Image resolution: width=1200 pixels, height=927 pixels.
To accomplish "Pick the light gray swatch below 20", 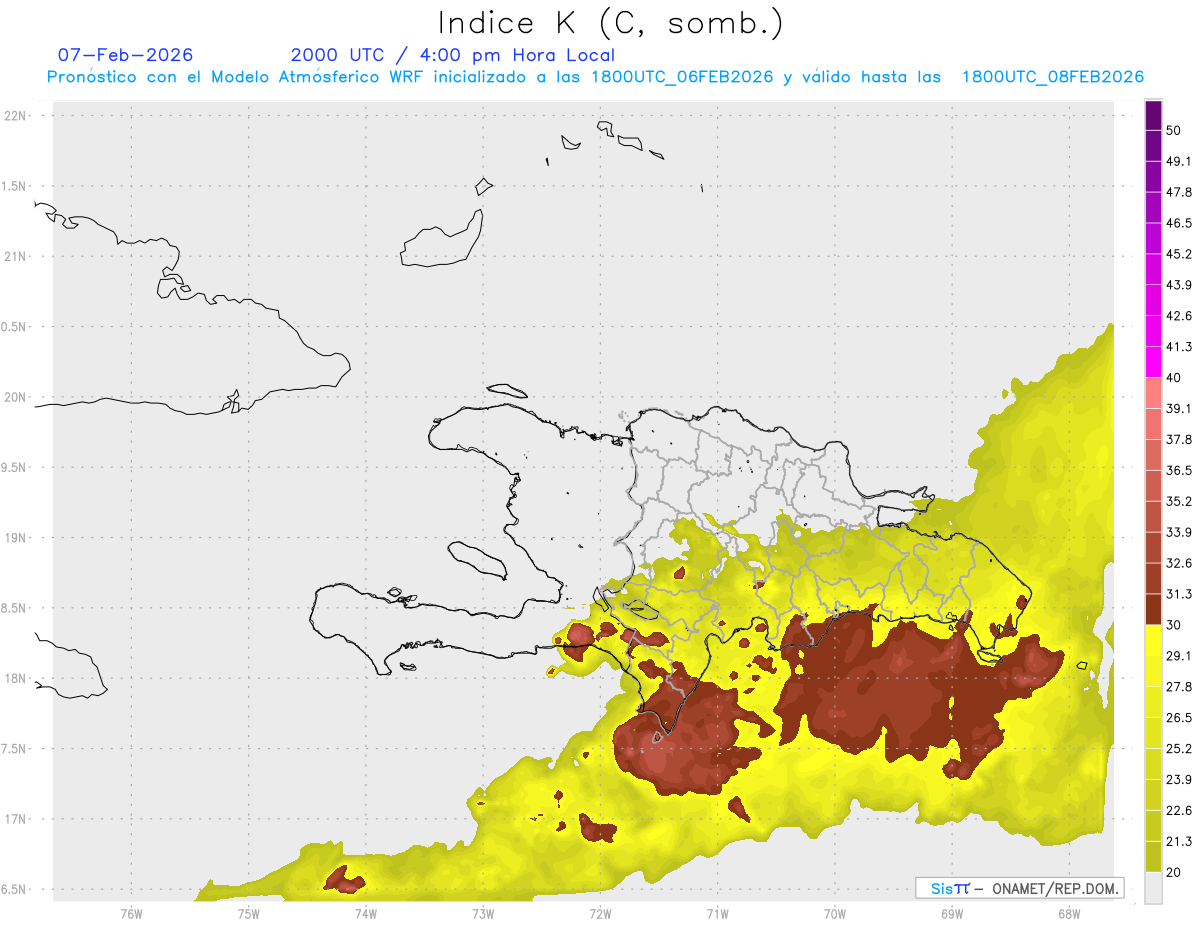I will click(1153, 888).
